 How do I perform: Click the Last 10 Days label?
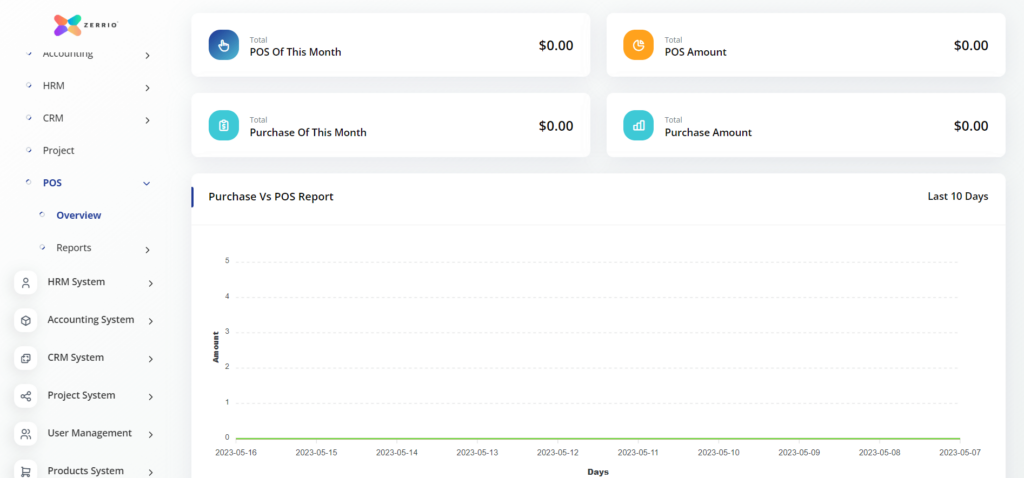coord(957,196)
